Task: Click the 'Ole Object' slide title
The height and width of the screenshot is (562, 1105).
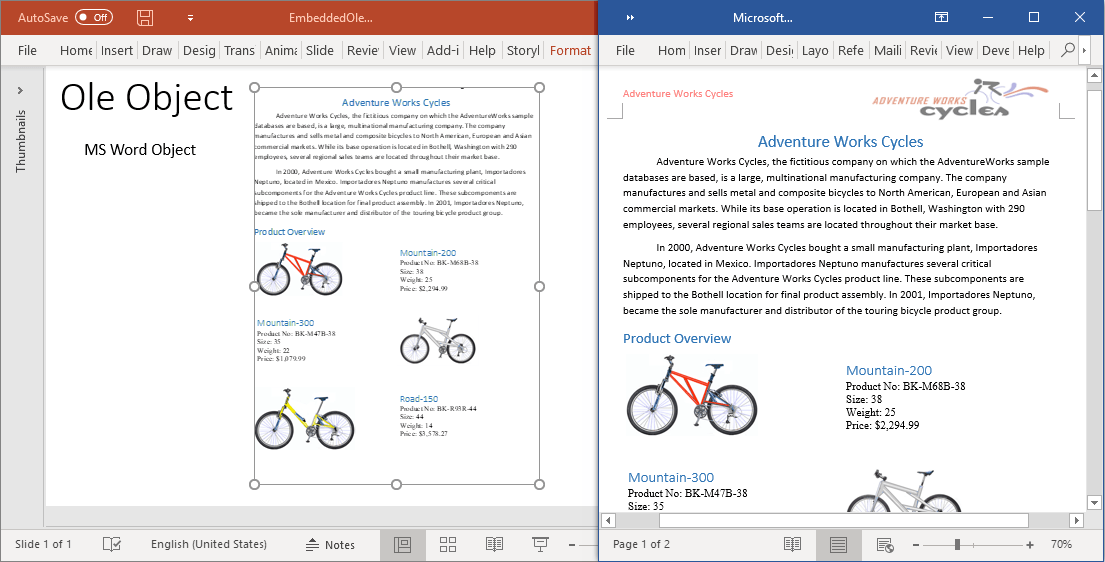Action: (x=147, y=97)
